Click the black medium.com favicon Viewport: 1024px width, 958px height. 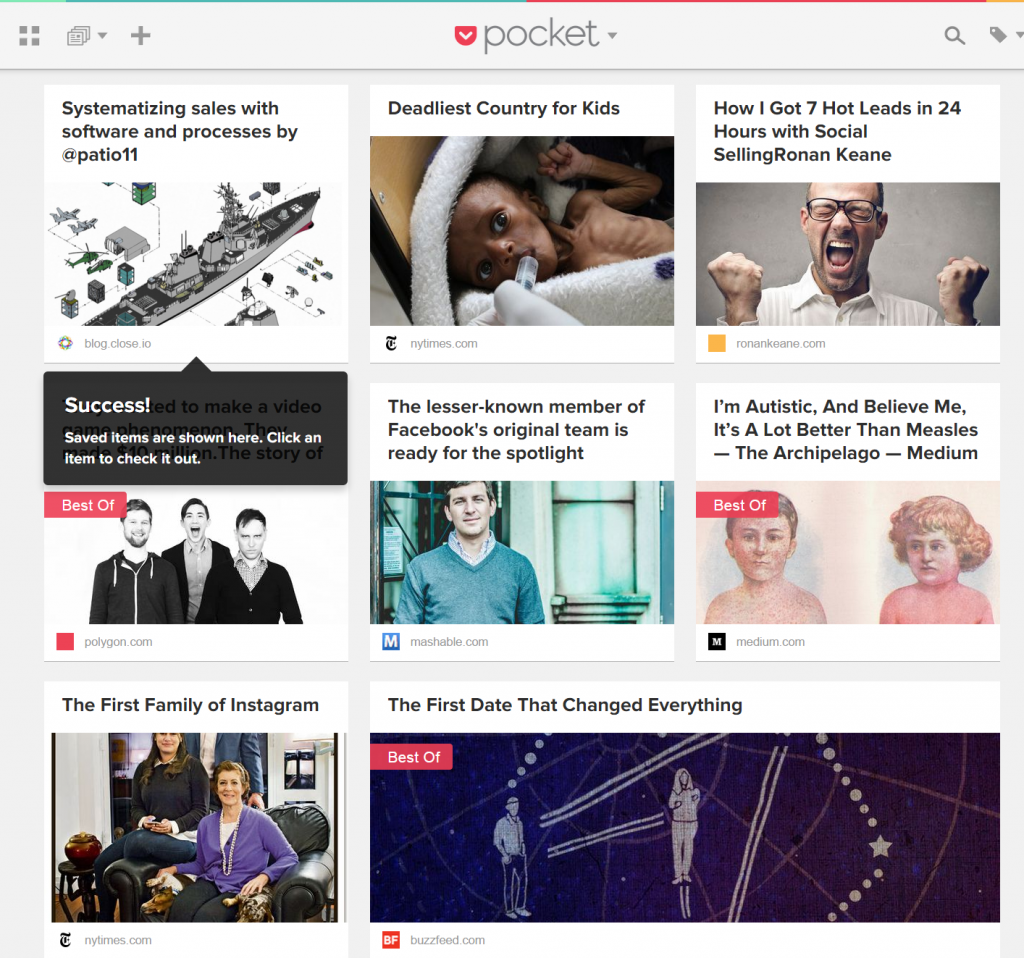click(717, 642)
